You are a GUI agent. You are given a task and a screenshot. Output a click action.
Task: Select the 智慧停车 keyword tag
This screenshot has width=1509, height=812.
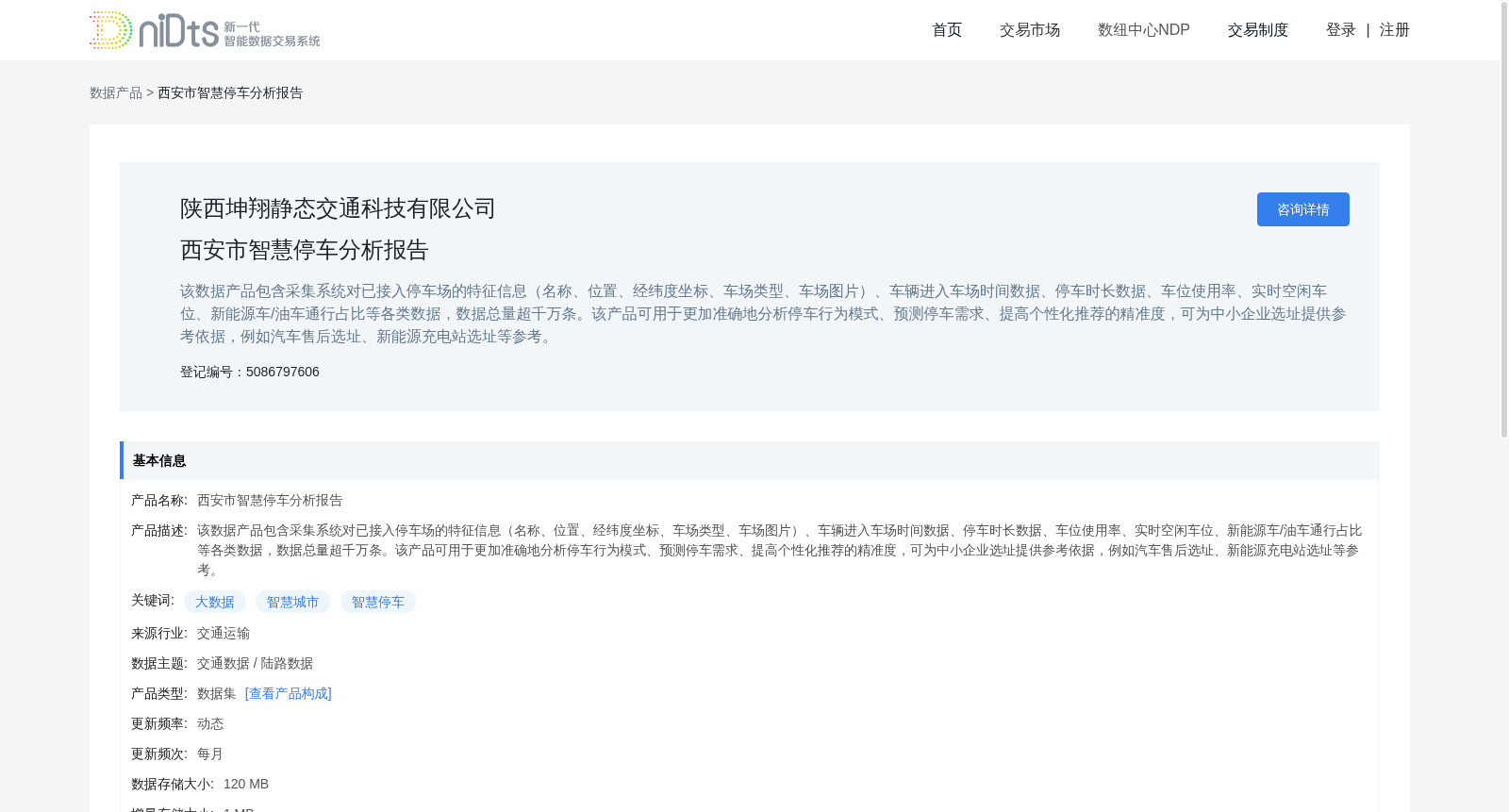[x=378, y=602]
